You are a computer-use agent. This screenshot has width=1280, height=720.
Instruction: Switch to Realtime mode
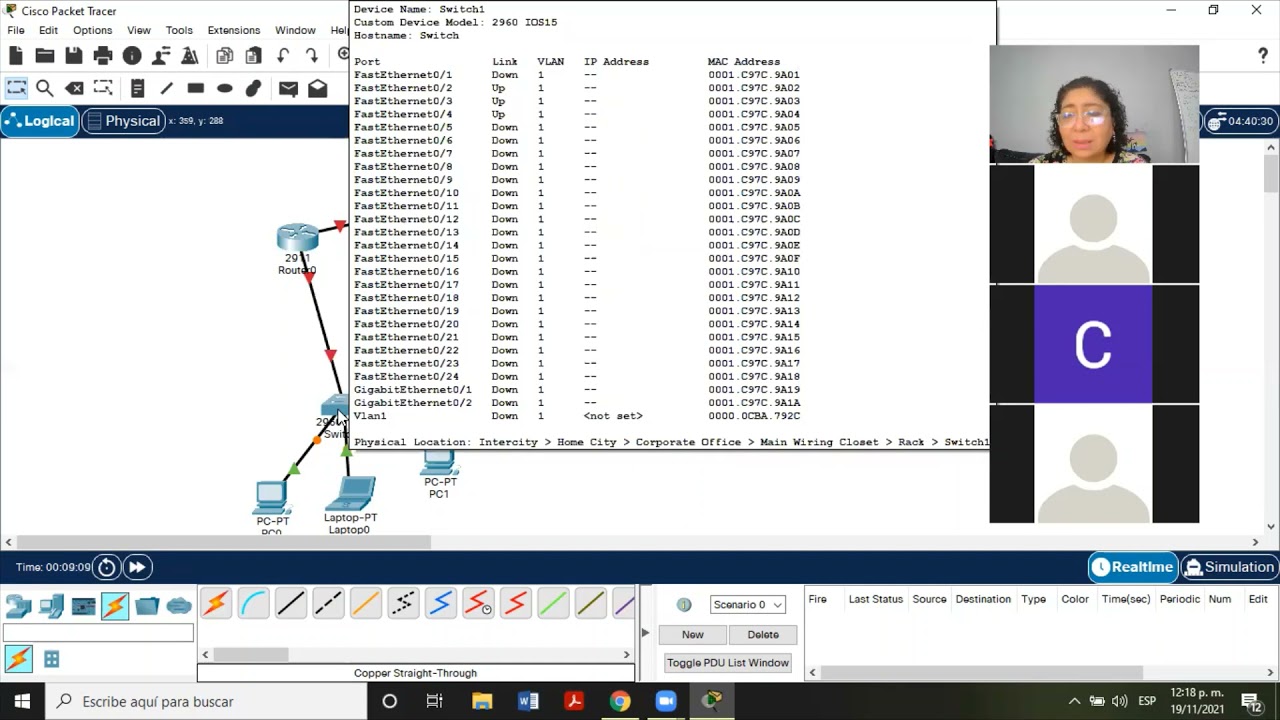(1132, 567)
